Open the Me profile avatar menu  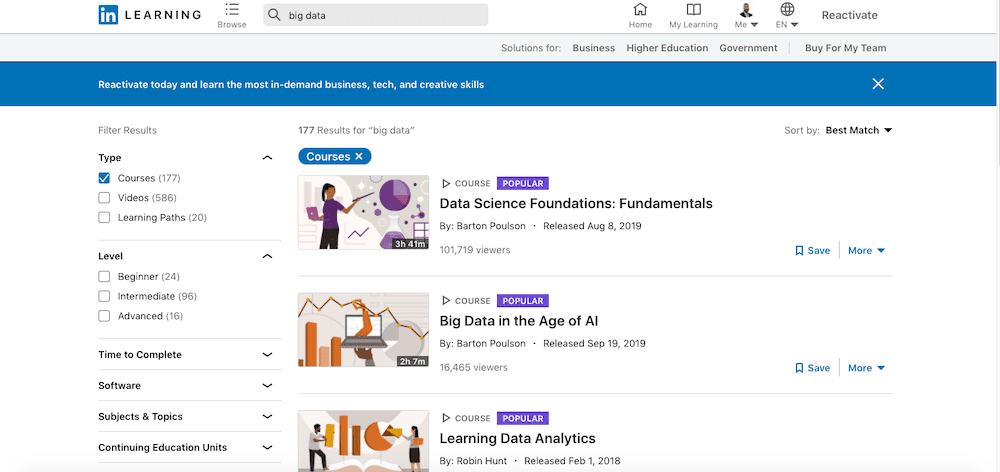click(x=746, y=10)
